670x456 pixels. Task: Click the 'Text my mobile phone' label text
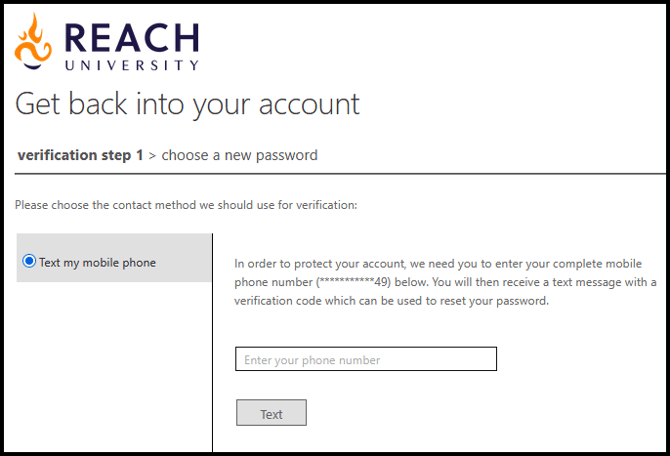(97, 262)
